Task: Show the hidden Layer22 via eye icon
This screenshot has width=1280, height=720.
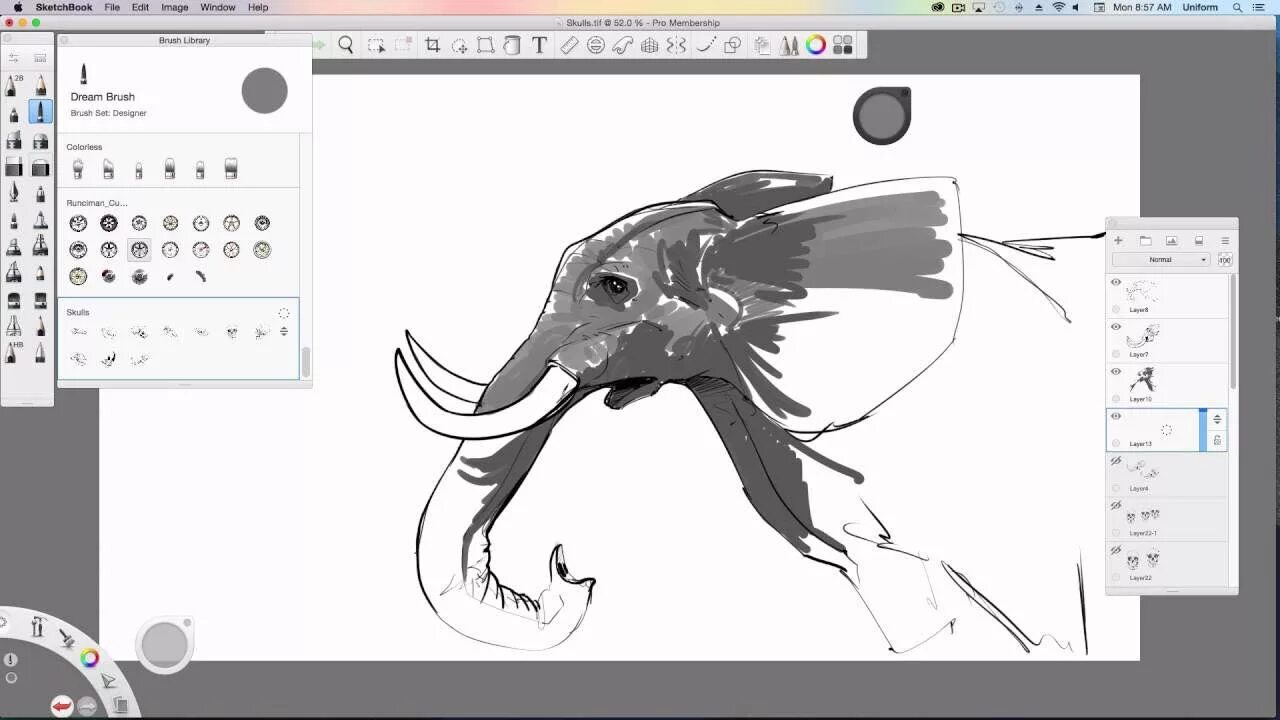Action: tap(1116, 551)
